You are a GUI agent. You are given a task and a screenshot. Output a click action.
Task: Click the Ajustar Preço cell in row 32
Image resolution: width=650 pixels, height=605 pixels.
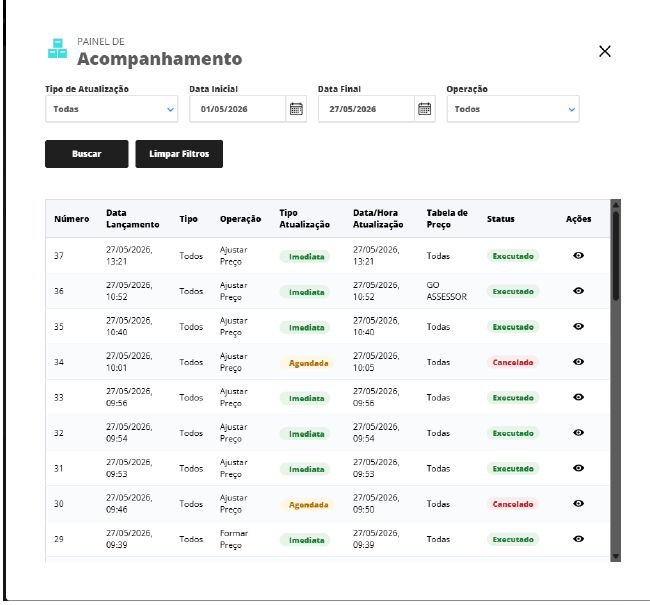click(233, 432)
